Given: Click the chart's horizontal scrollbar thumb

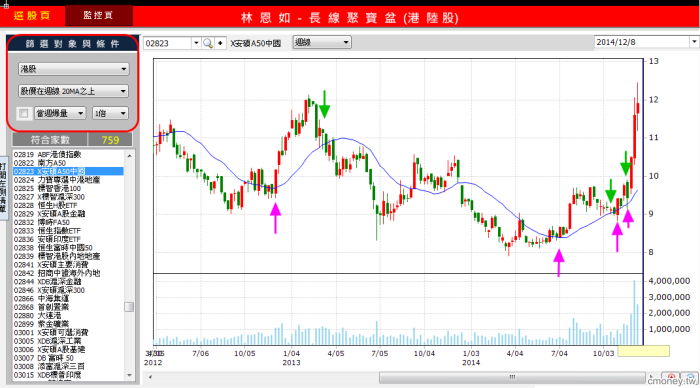Looking at the screenshot, I should 512,377.
